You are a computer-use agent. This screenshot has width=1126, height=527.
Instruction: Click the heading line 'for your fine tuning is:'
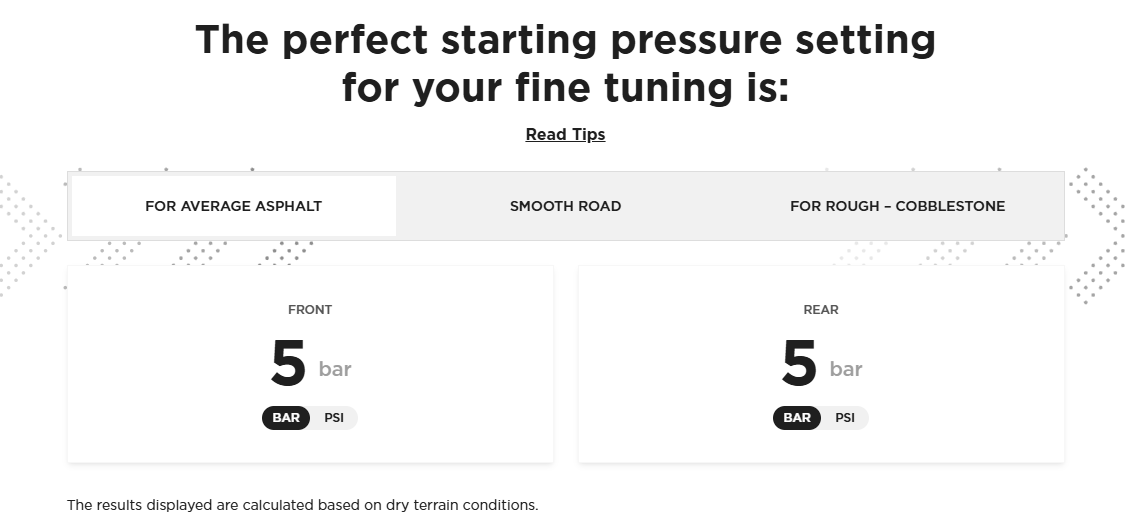coord(565,87)
